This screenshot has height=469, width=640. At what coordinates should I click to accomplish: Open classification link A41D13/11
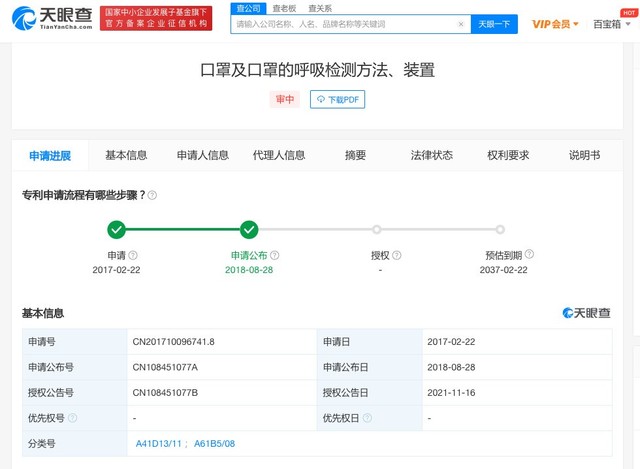coord(158,444)
